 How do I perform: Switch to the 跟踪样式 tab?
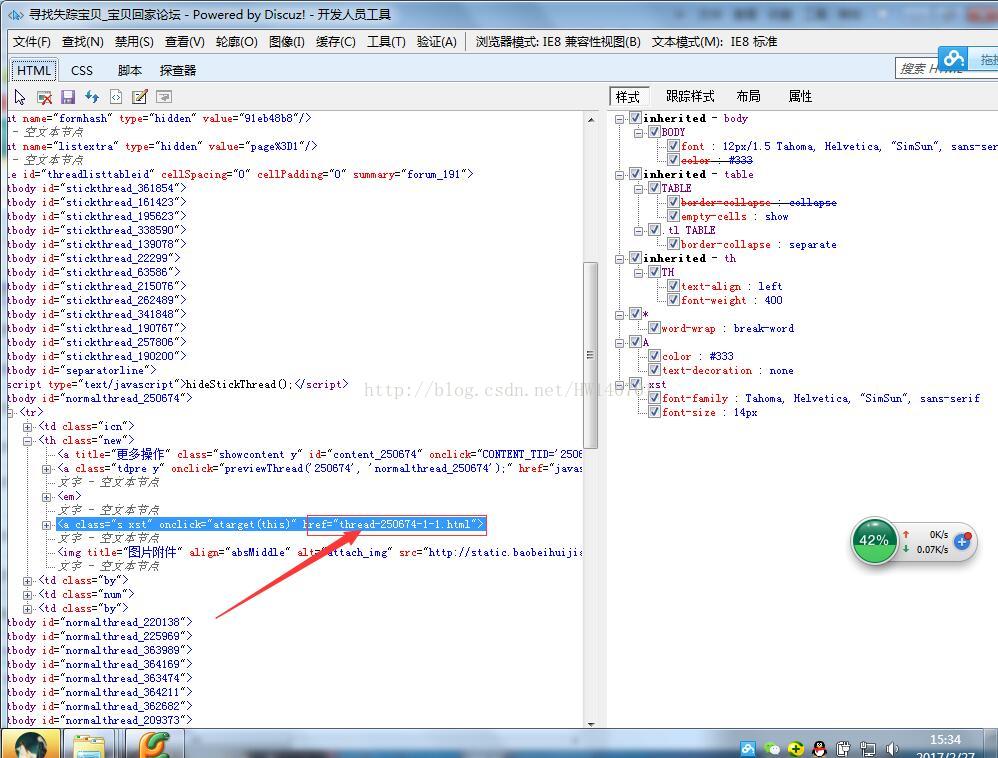coord(690,96)
